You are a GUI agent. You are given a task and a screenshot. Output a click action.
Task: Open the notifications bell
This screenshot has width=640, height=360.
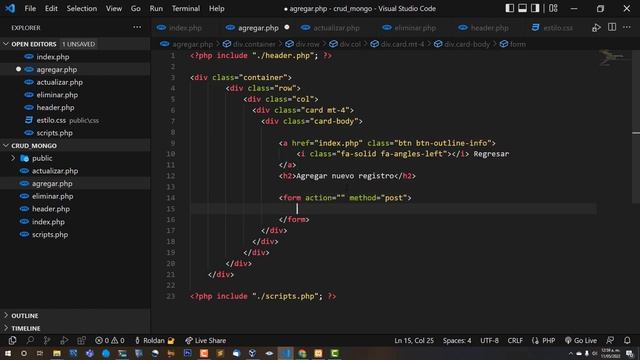point(627,340)
